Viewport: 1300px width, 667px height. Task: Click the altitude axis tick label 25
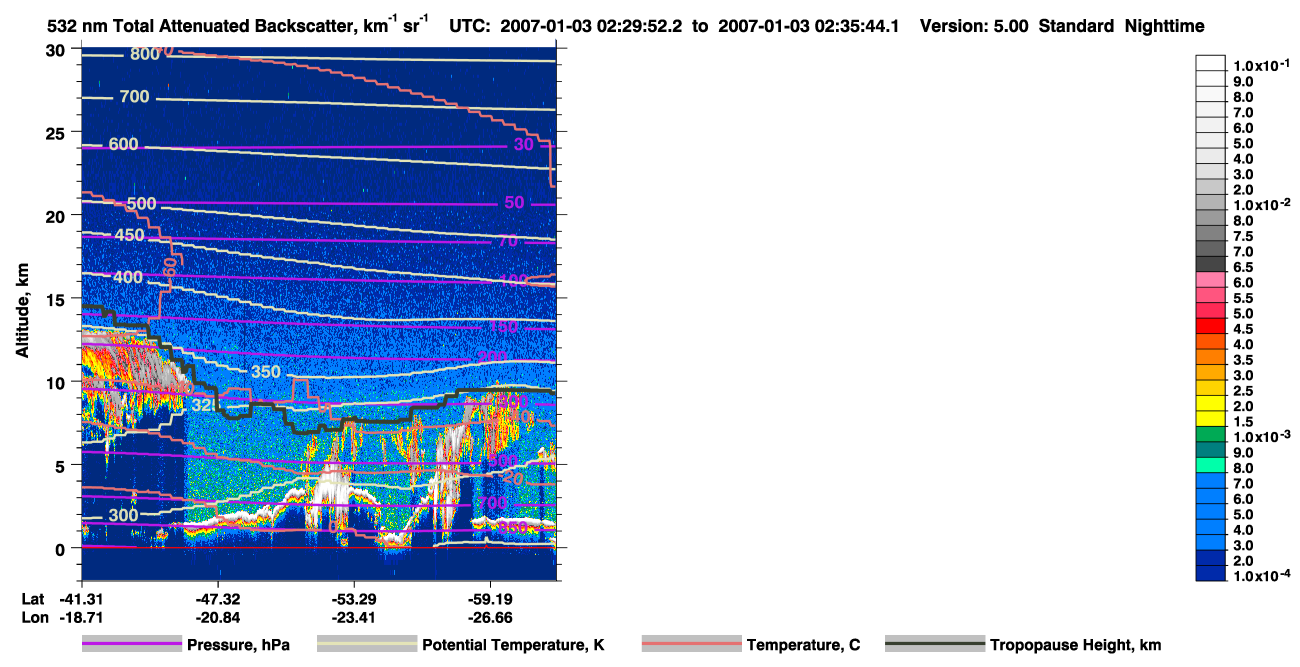(x=58, y=132)
